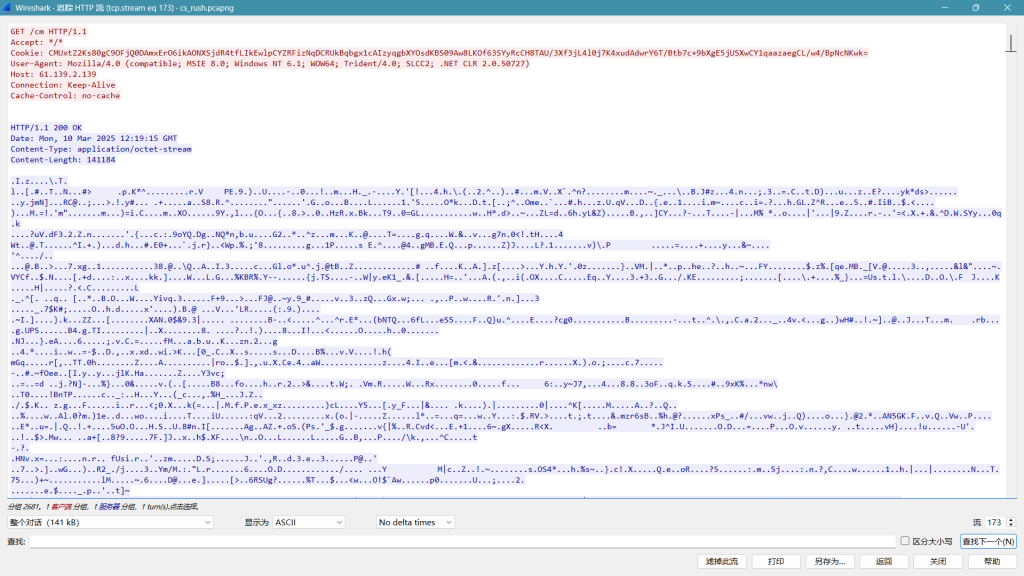Click the 查找 search text field
1024x576 pixels.
coord(460,541)
